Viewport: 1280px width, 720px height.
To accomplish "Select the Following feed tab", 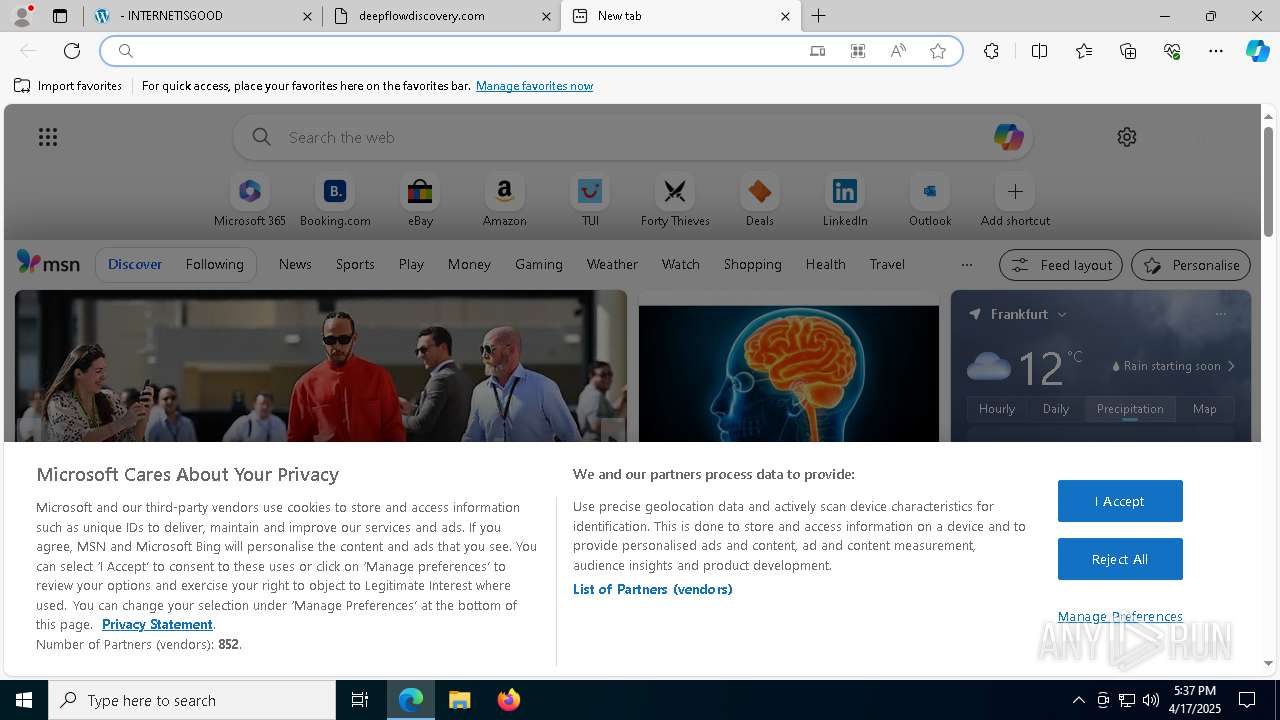I will 214,264.
